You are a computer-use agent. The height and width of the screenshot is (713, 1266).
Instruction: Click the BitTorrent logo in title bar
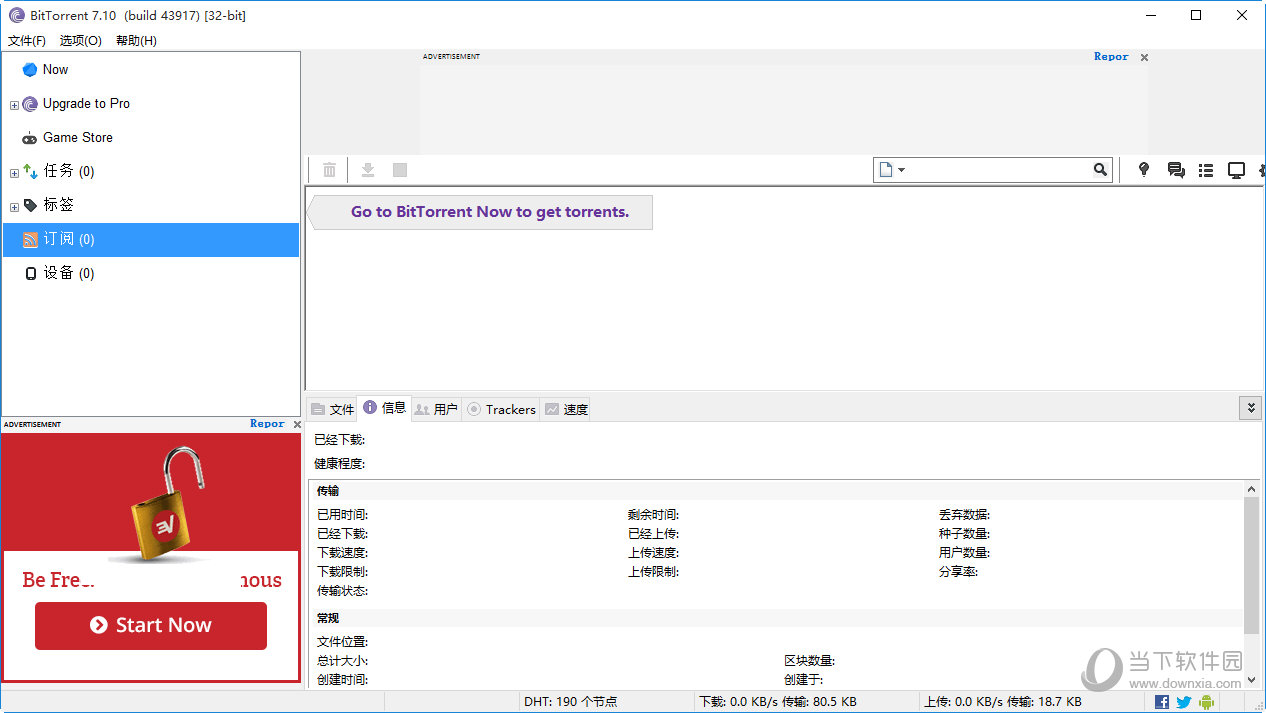[16, 15]
